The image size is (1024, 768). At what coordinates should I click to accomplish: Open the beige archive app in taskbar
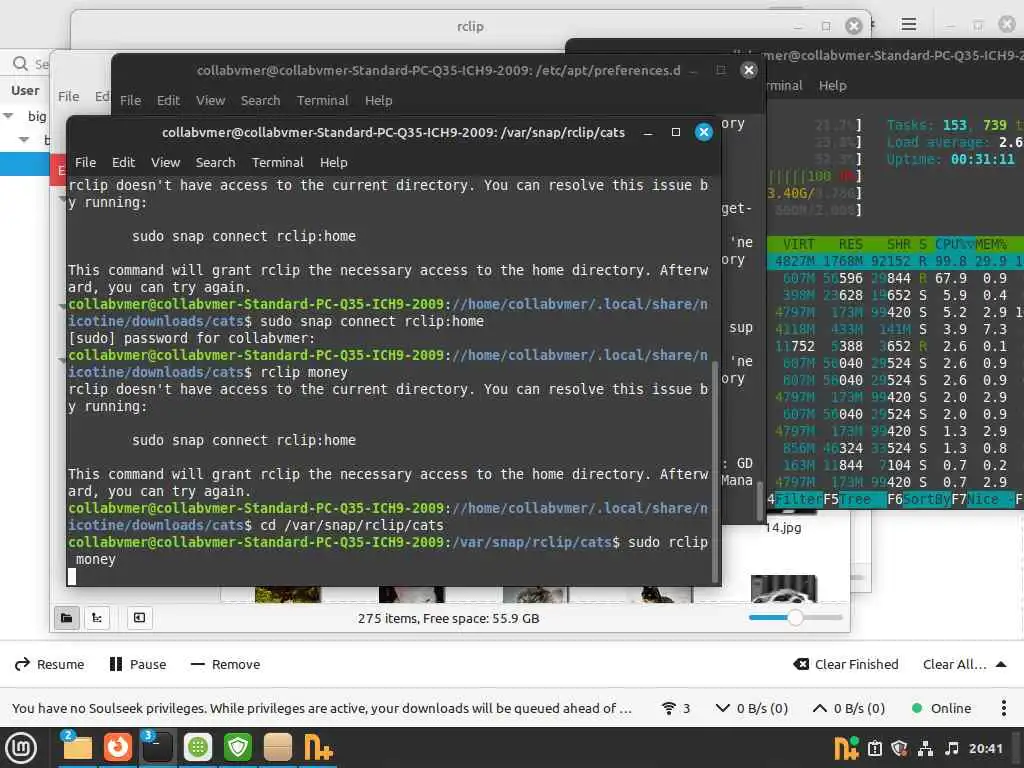click(x=278, y=748)
